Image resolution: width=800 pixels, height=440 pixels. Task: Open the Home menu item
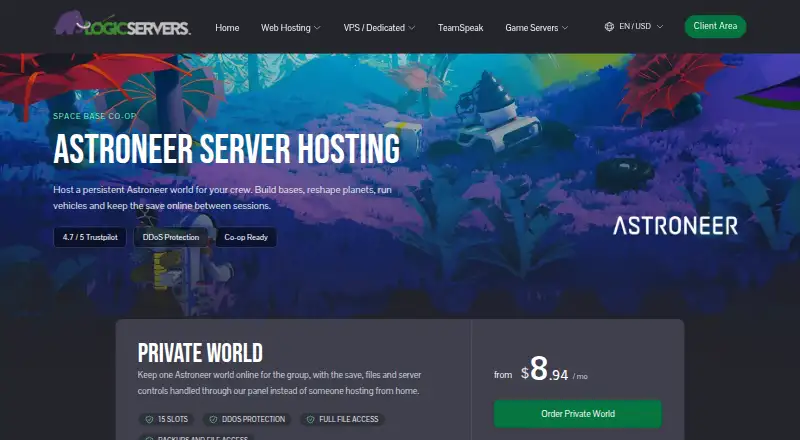227,28
